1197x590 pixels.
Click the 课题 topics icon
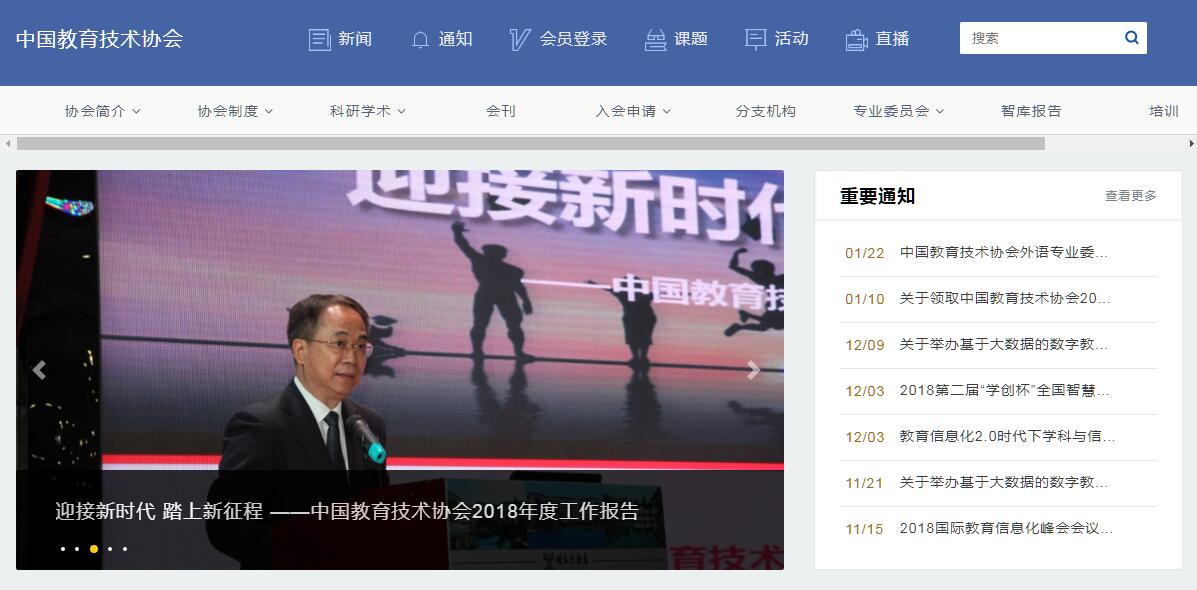click(655, 39)
